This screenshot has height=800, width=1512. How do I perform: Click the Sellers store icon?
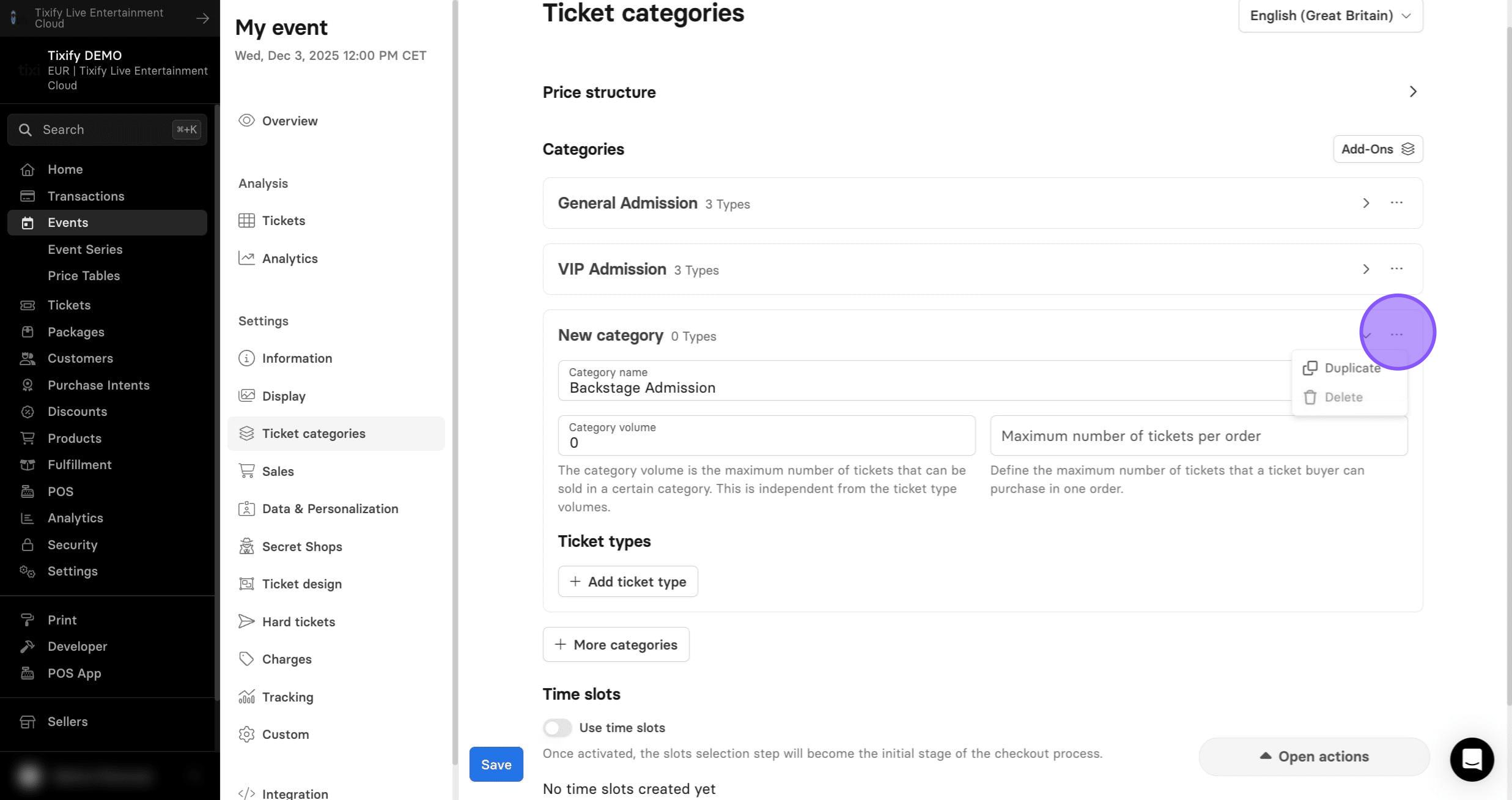click(x=28, y=722)
